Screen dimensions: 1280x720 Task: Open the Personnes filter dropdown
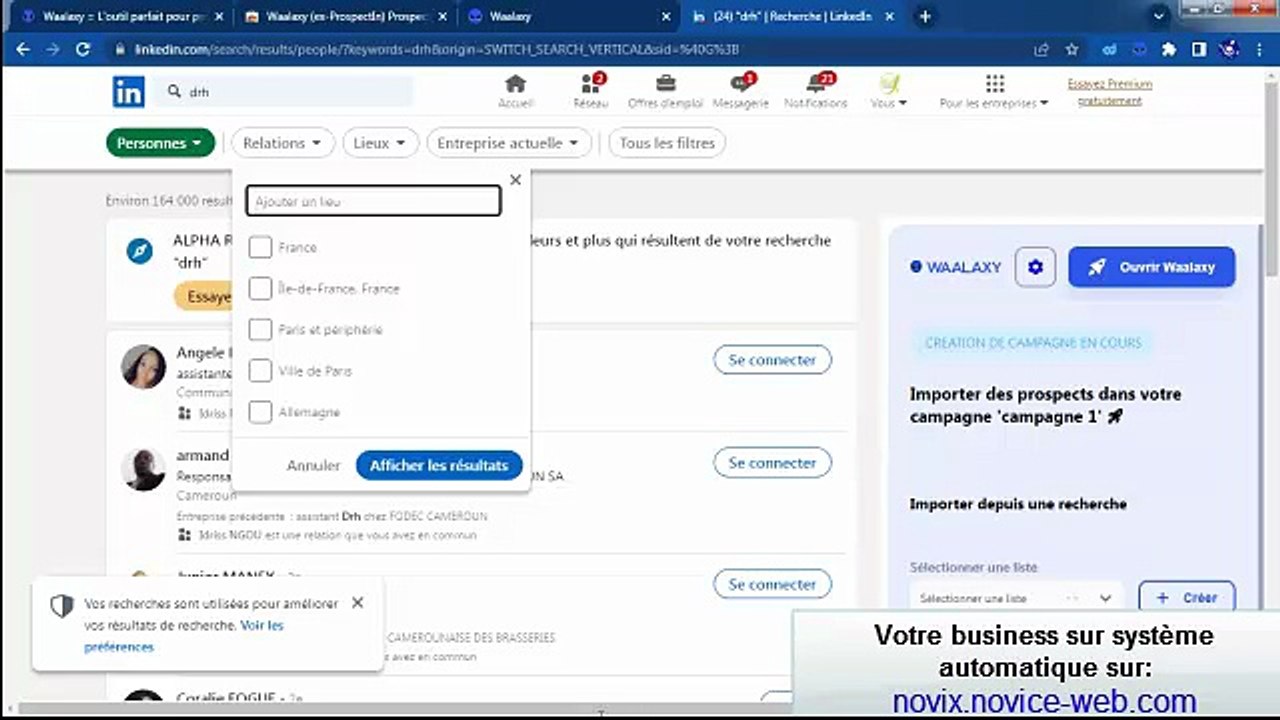[x=160, y=143]
